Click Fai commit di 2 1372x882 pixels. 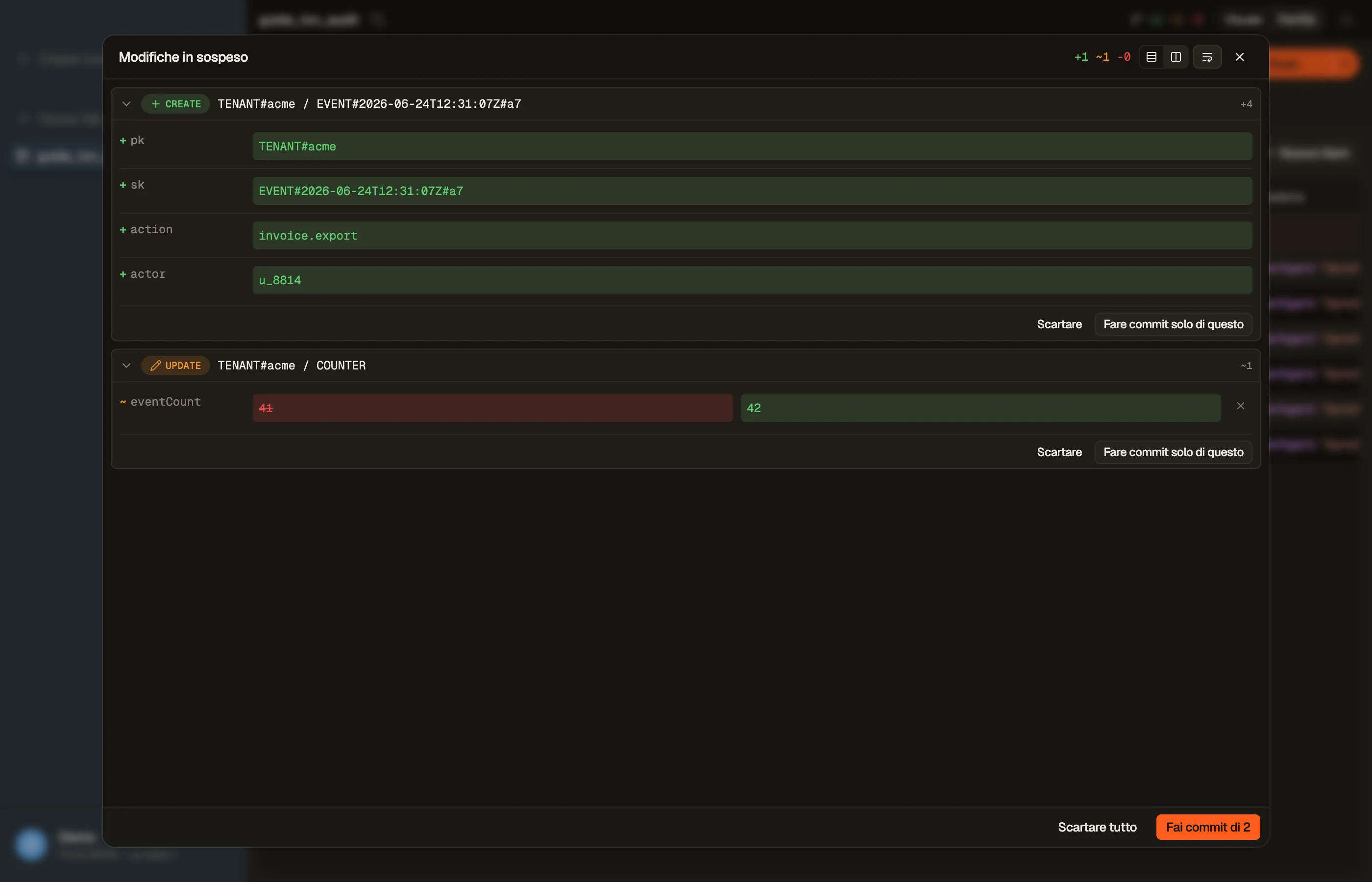click(1208, 827)
